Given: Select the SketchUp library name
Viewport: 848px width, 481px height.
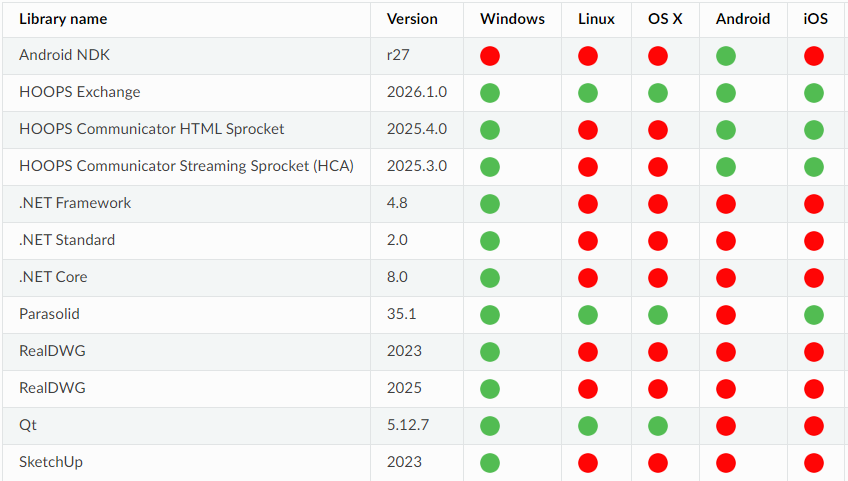Looking at the screenshot, I should point(51,462).
